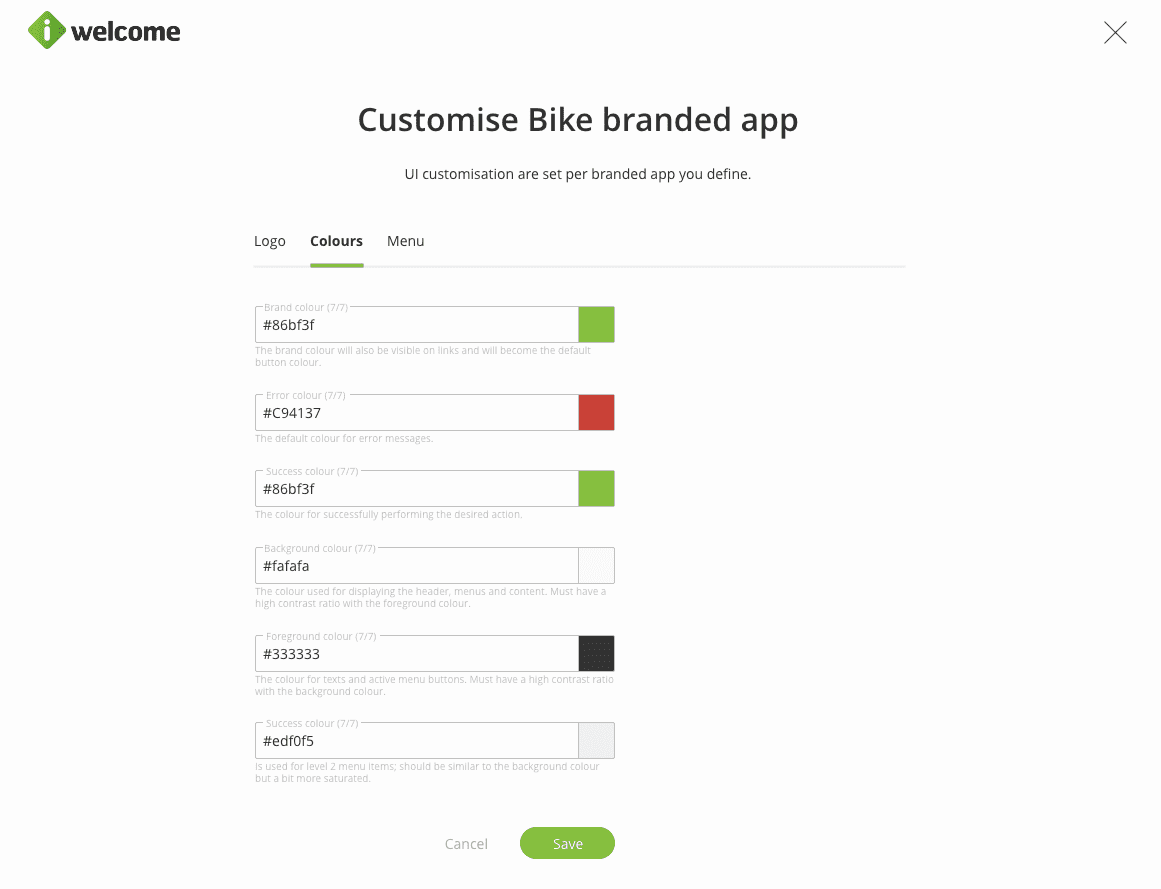Viewport: 1161px width, 889px height.
Task: Focus the Error colour input with #C94137
Action: pos(417,413)
